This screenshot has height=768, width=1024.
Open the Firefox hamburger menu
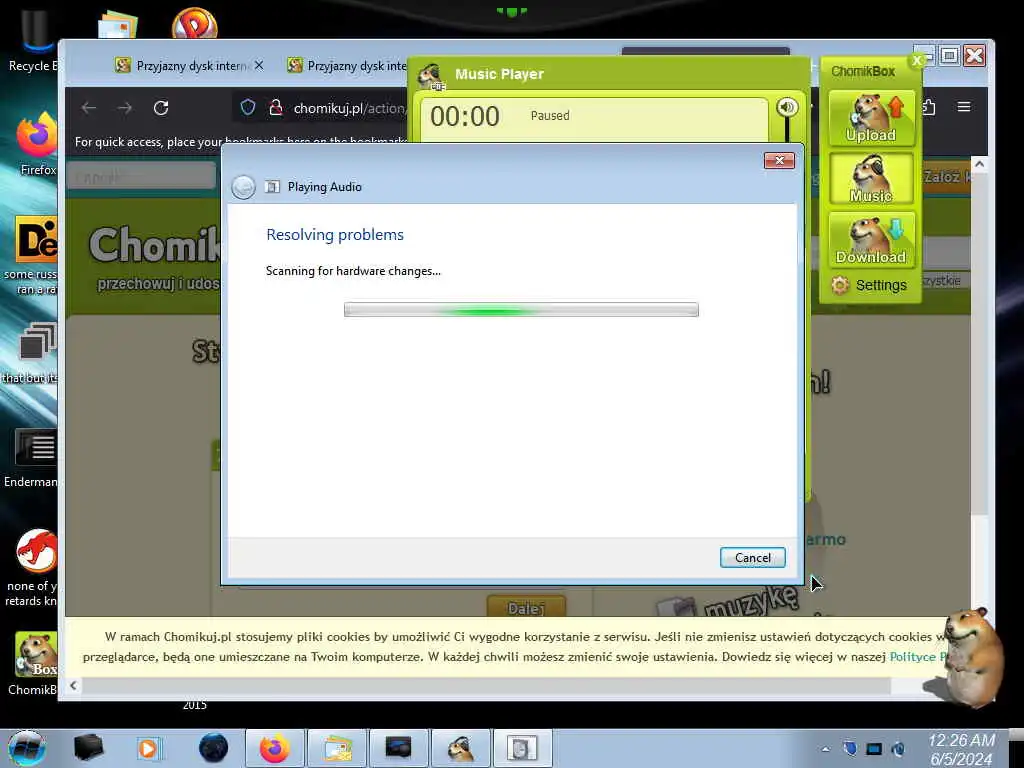(964, 107)
